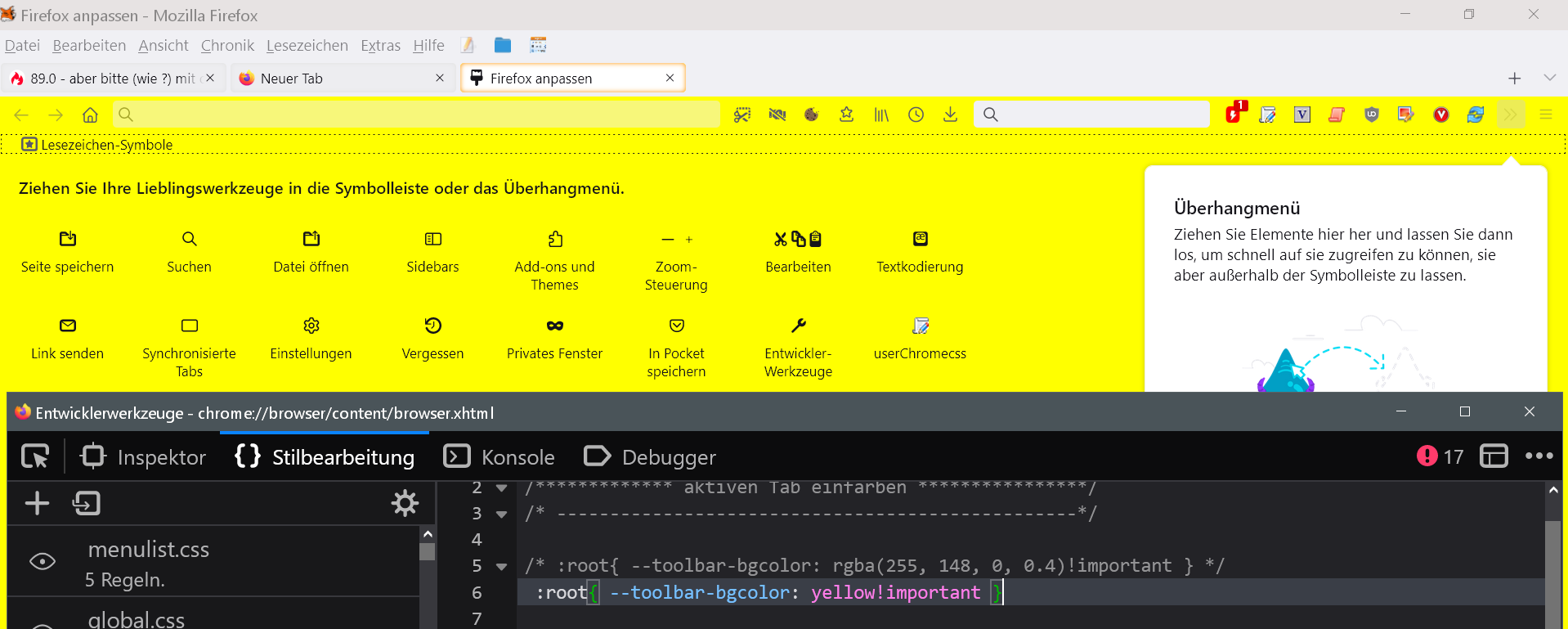Switch to the Konsole tab

pyautogui.click(x=500, y=457)
